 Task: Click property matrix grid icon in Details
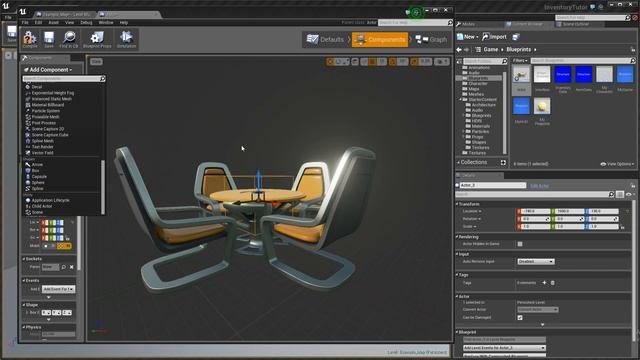pyautogui.click(x=620, y=195)
